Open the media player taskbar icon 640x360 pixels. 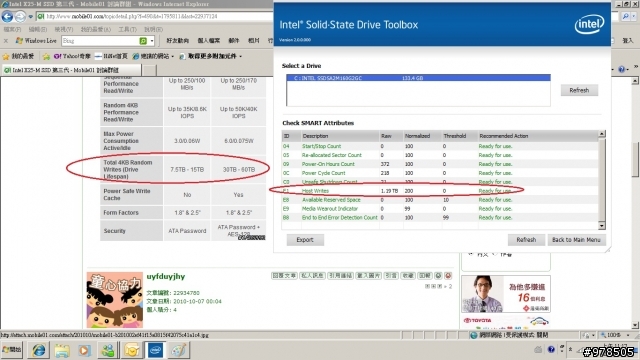pos(85,350)
